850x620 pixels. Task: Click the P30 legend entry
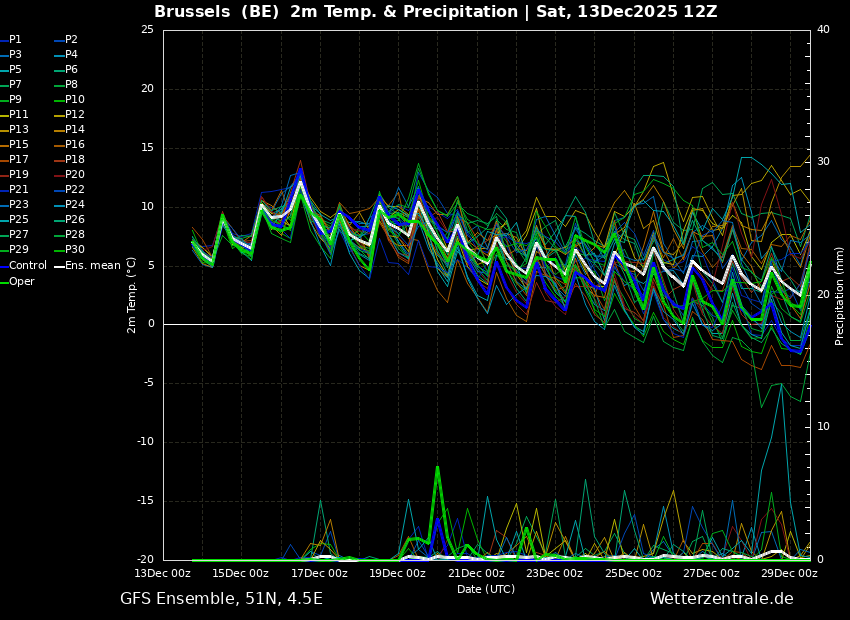75,250
